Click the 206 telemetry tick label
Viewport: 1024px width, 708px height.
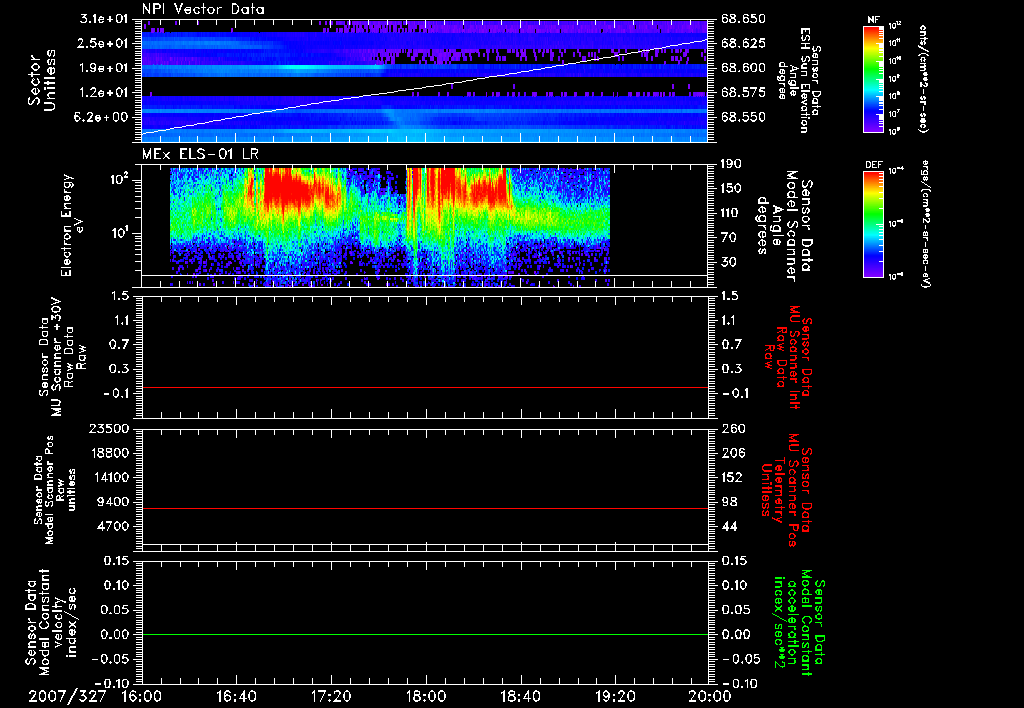tap(733, 453)
